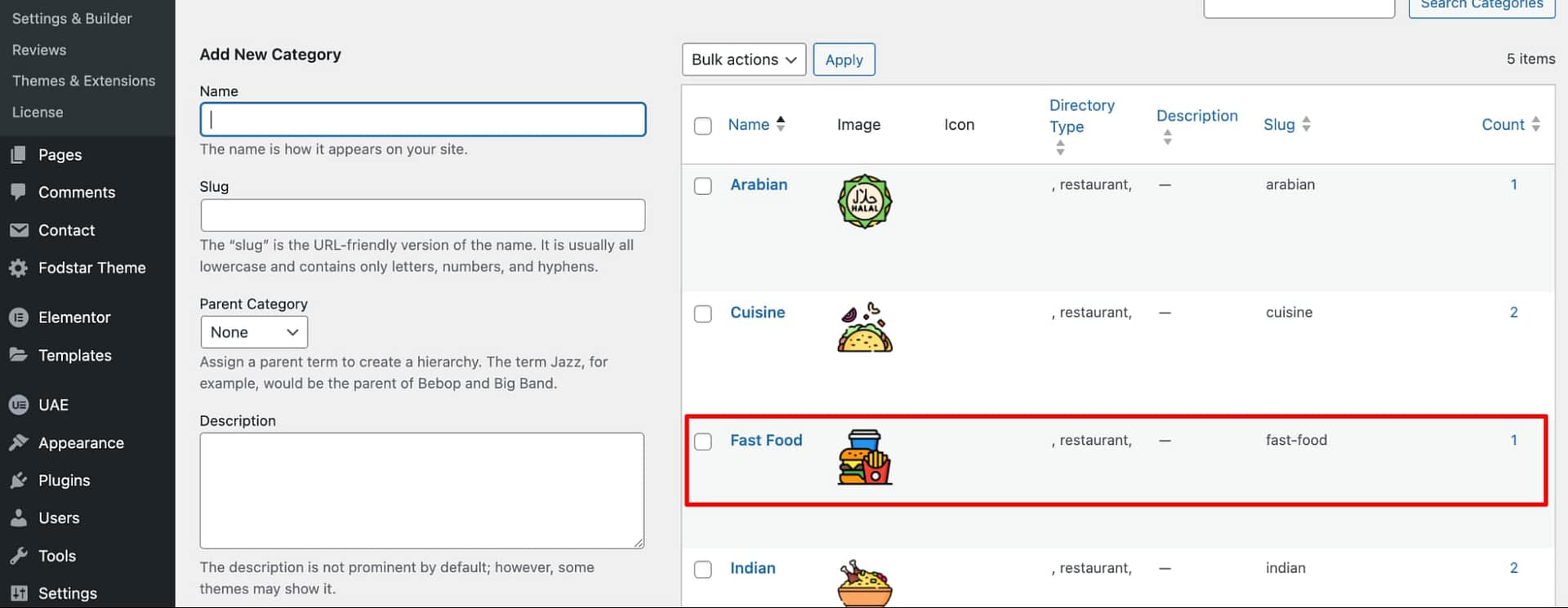
Task: Open the Indian category link
Action: (x=752, y=568)
